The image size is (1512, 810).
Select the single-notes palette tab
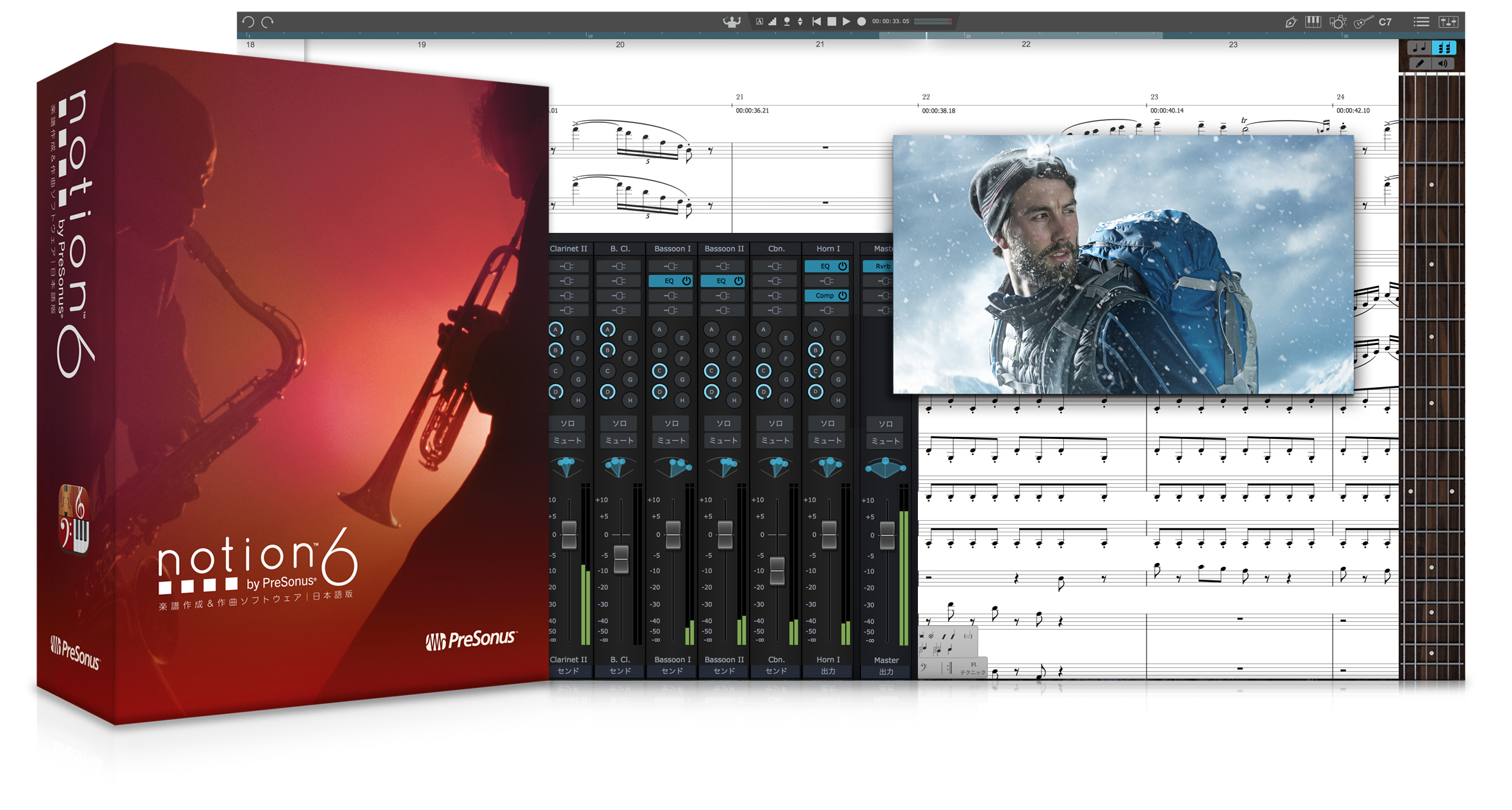(1419, 48)
